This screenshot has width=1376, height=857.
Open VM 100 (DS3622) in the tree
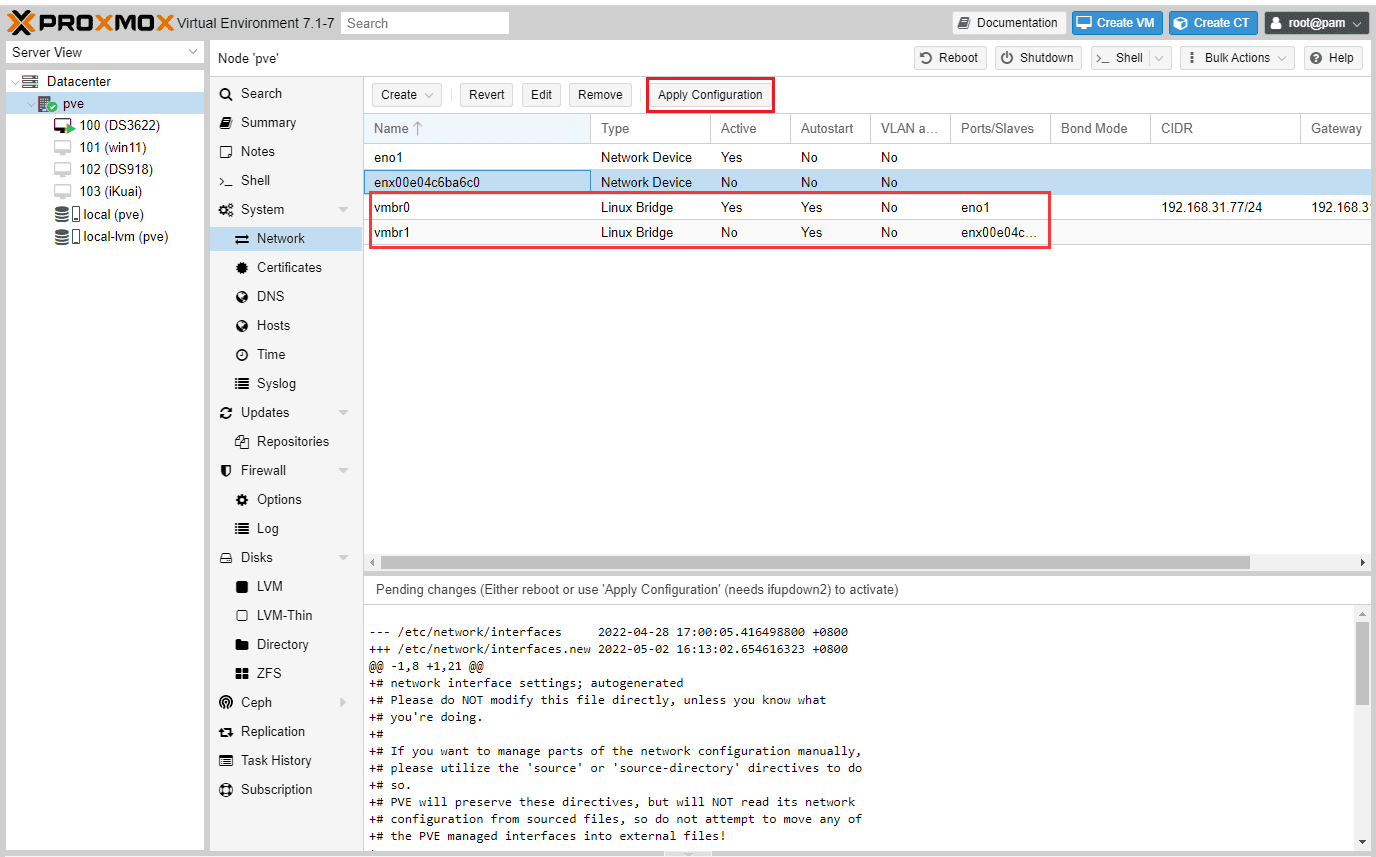[107, 125]
